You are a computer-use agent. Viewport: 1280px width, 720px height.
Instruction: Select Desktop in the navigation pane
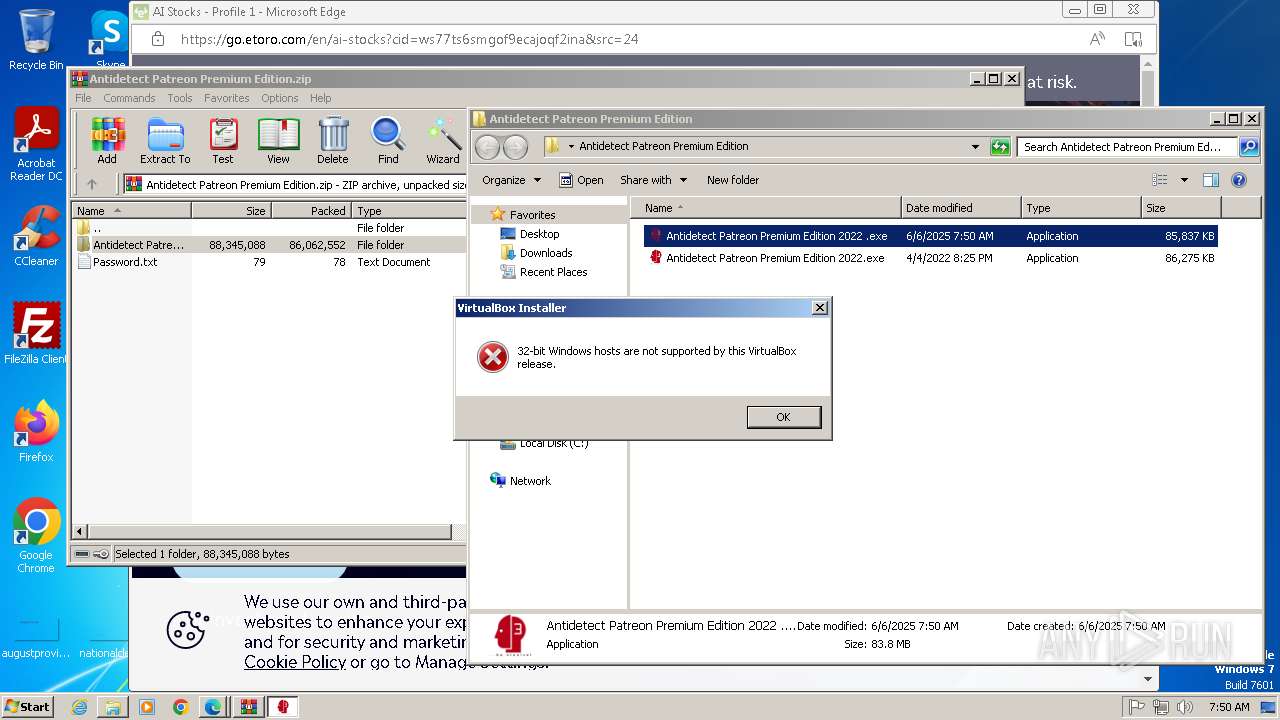(x=539, y=234)
